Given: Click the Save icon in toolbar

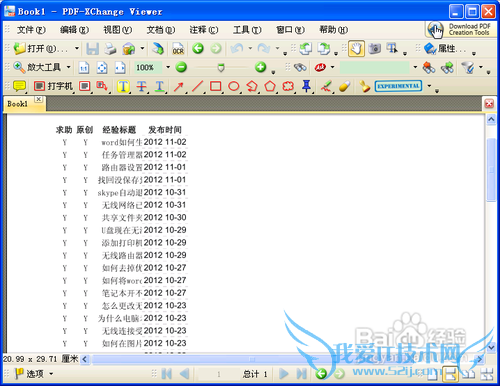Looking at the screenshot, I should click(92, 49).
